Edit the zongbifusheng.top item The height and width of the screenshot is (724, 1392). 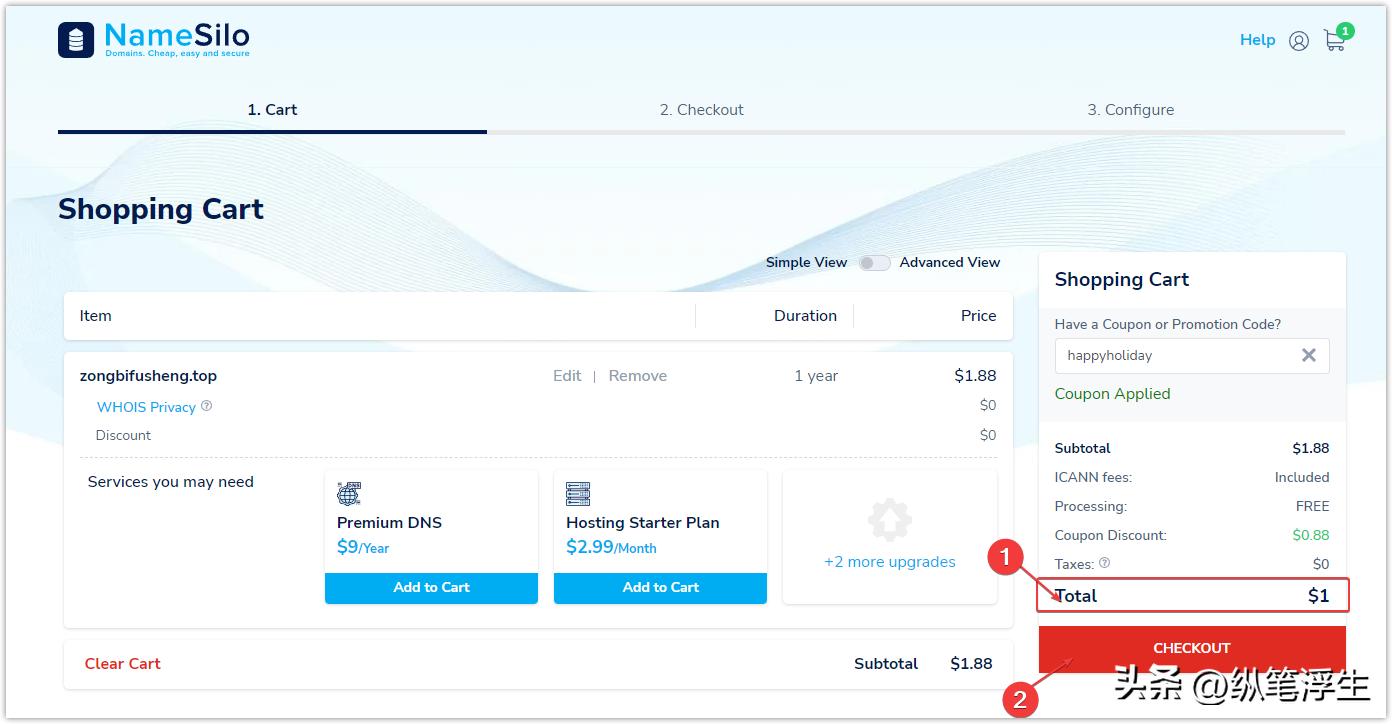(x=567, y=376)
